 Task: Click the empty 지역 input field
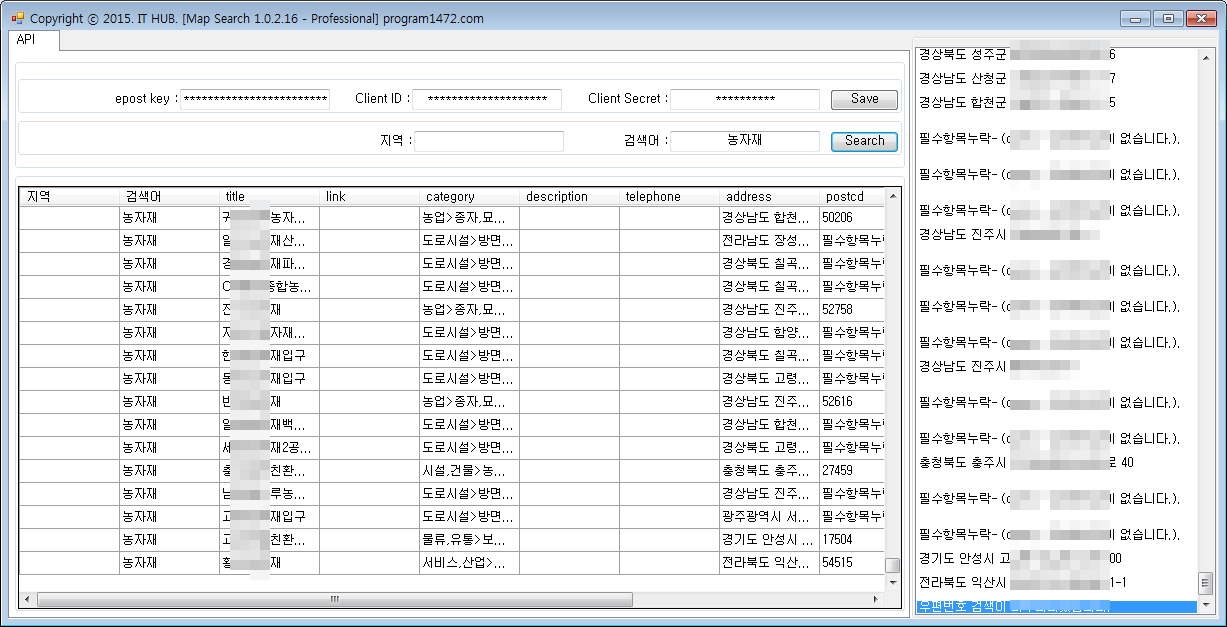click(489, 141)
